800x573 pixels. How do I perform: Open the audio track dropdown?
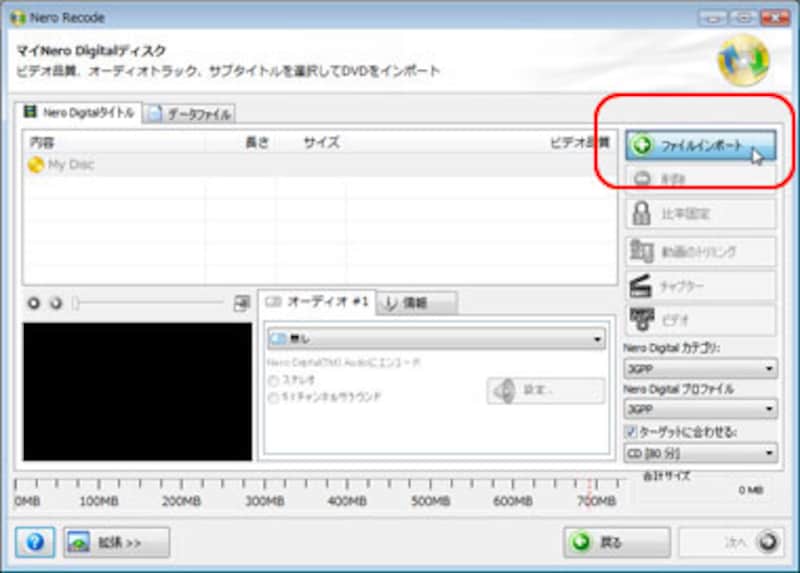(437, 339)
